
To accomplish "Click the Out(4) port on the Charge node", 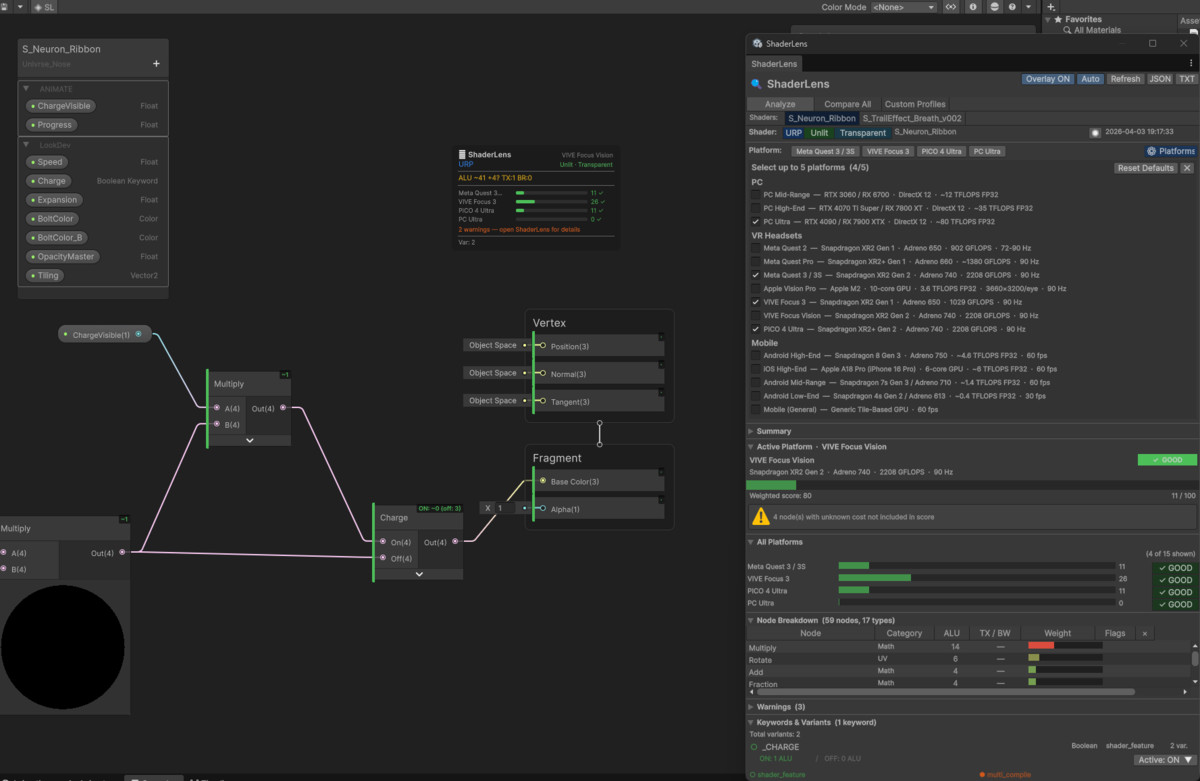I will point(455,542).
